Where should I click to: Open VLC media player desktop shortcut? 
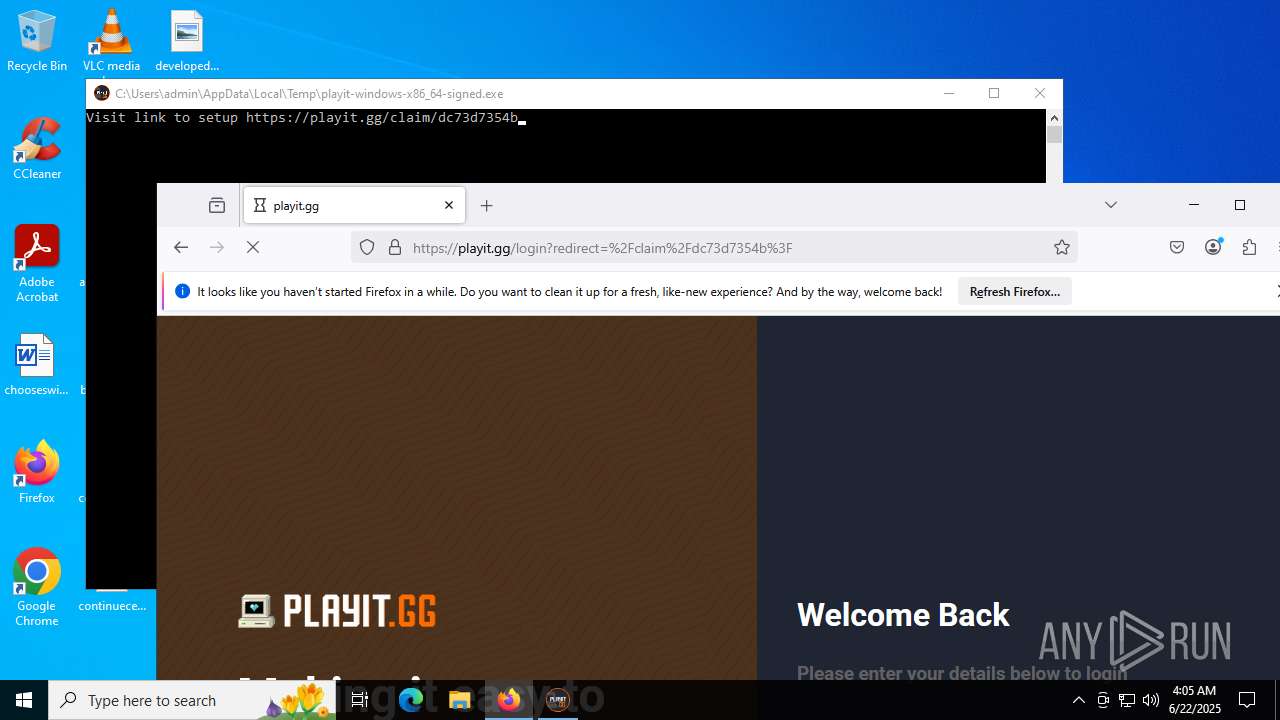click(x=111, y=41)
